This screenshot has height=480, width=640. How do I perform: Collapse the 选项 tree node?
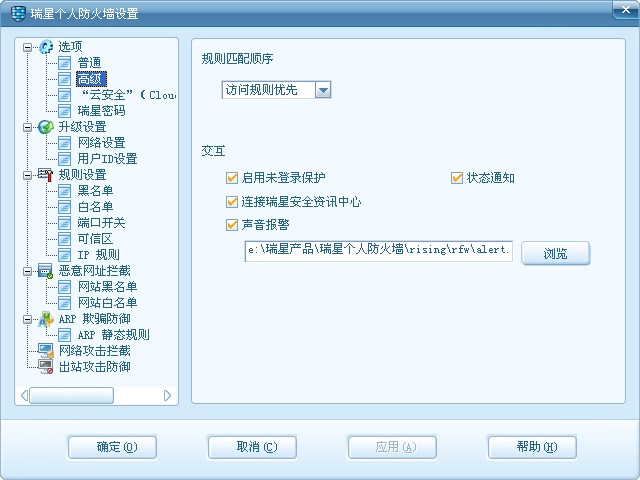27,47
